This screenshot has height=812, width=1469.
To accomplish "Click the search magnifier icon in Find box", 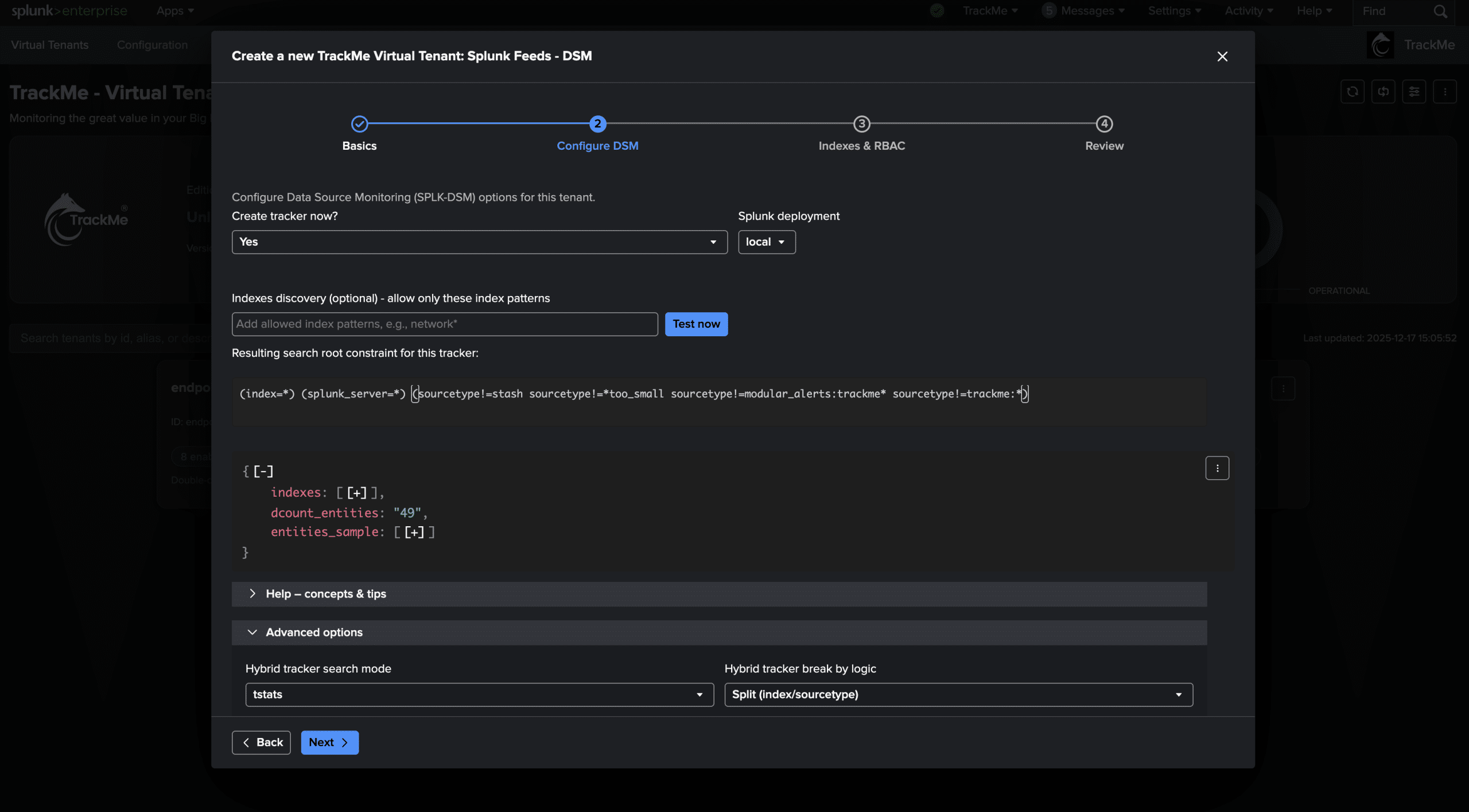I will (x=1440, y=11).
